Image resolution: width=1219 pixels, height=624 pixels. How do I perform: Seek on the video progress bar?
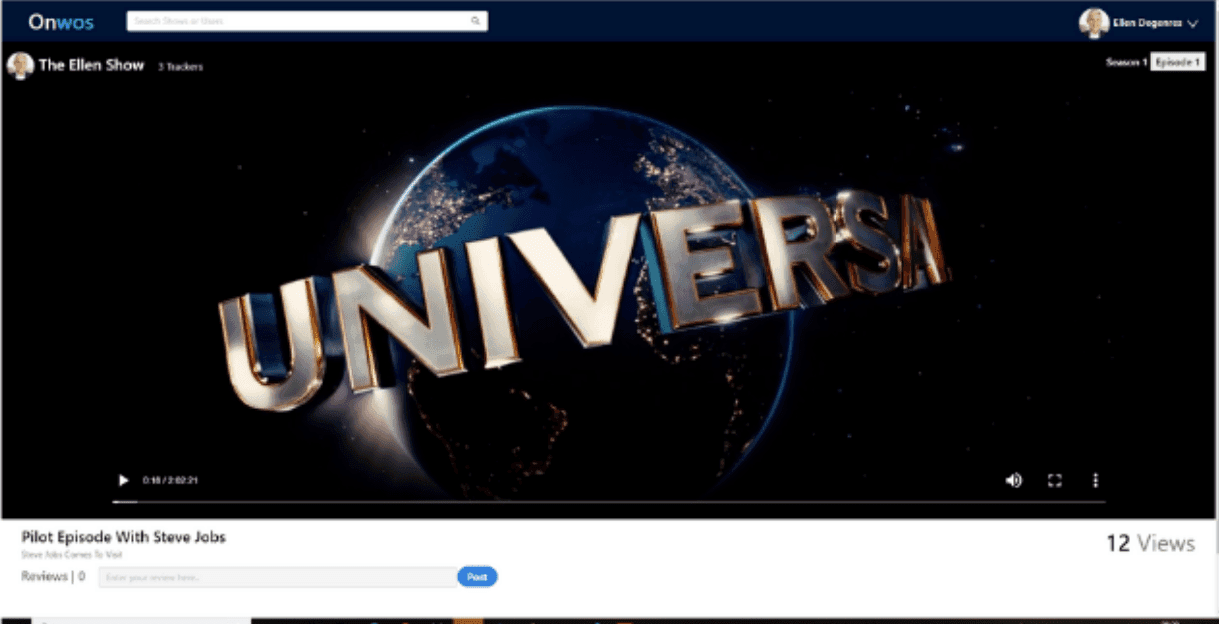[609, 501]
